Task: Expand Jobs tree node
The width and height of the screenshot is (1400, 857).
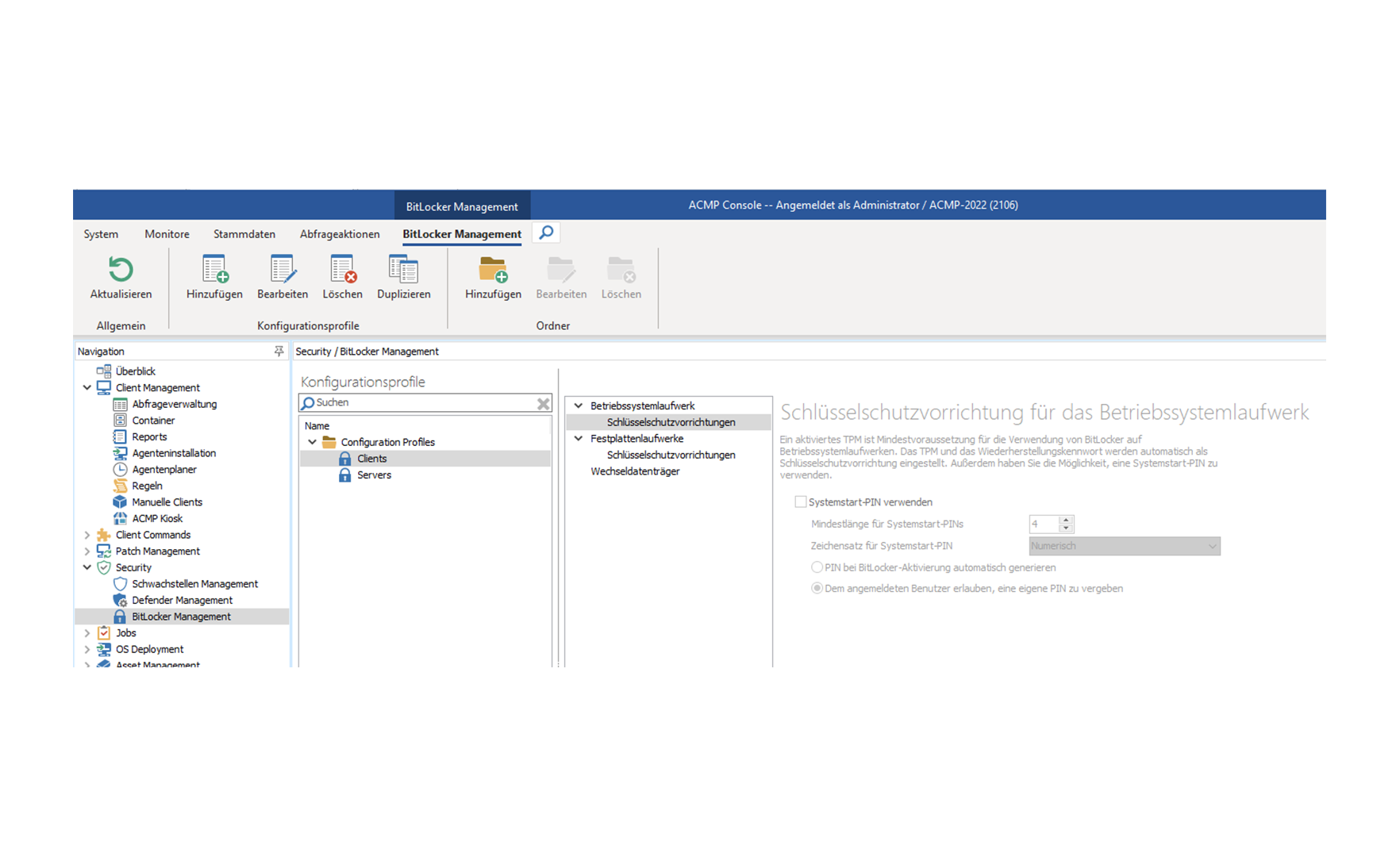Action: (87, 633)
